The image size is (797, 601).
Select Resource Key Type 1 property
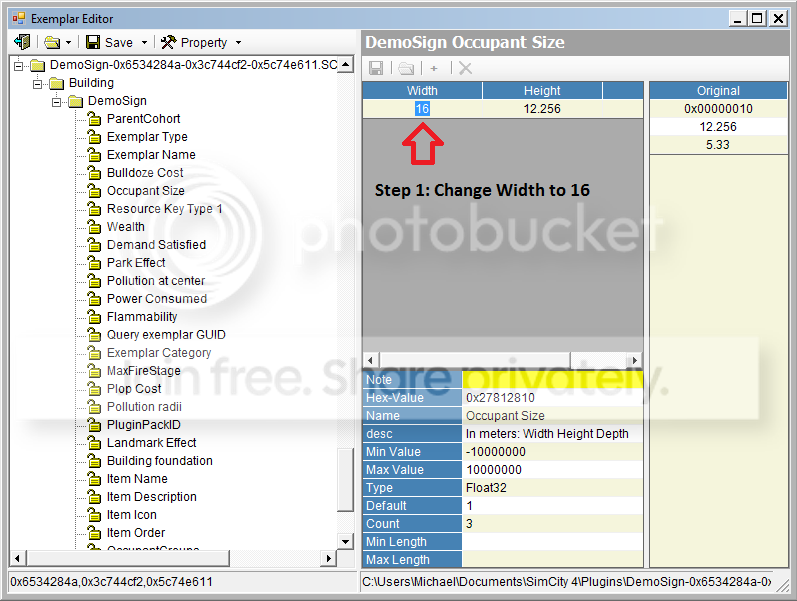tap(164, 209)
